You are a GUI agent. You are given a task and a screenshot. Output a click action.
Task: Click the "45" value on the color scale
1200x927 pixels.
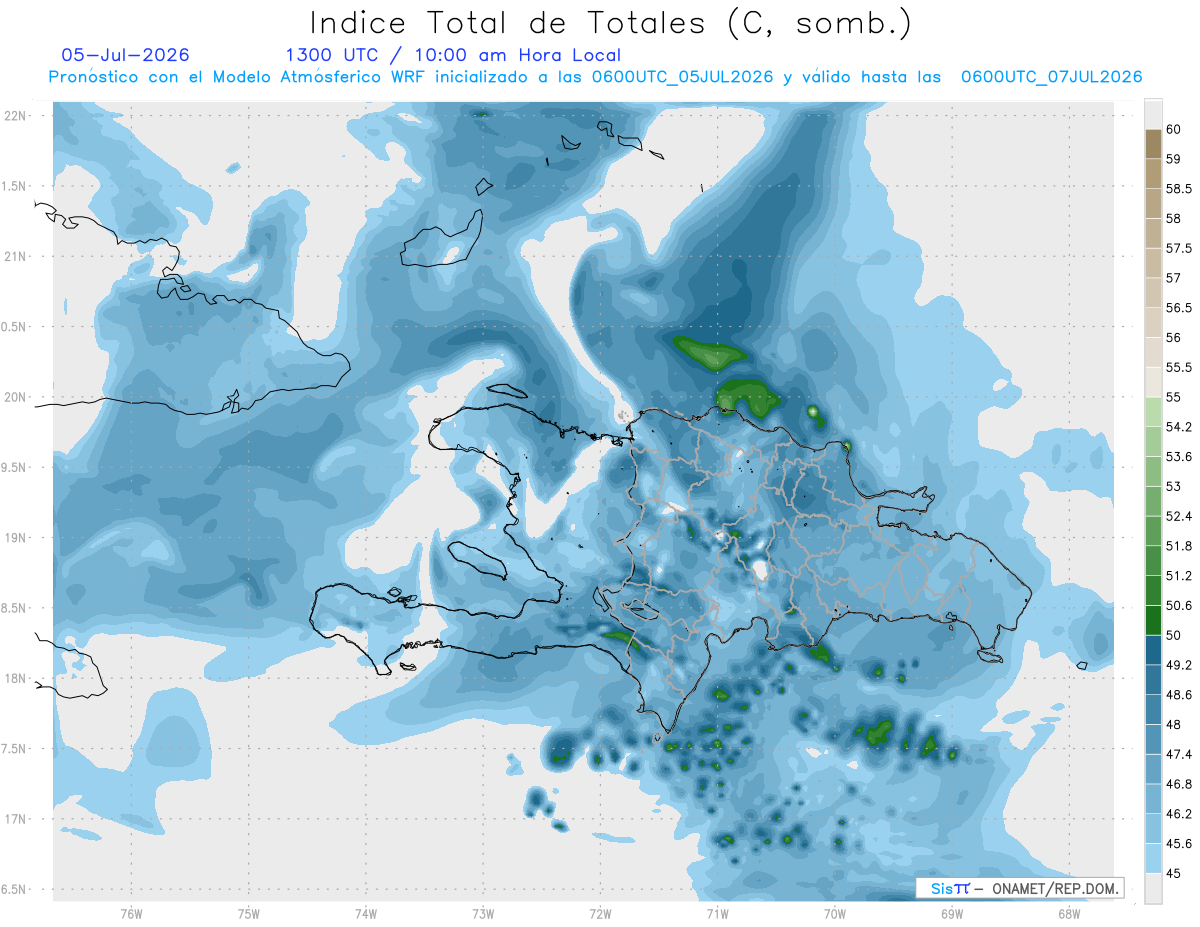[x=1174, y=874]
